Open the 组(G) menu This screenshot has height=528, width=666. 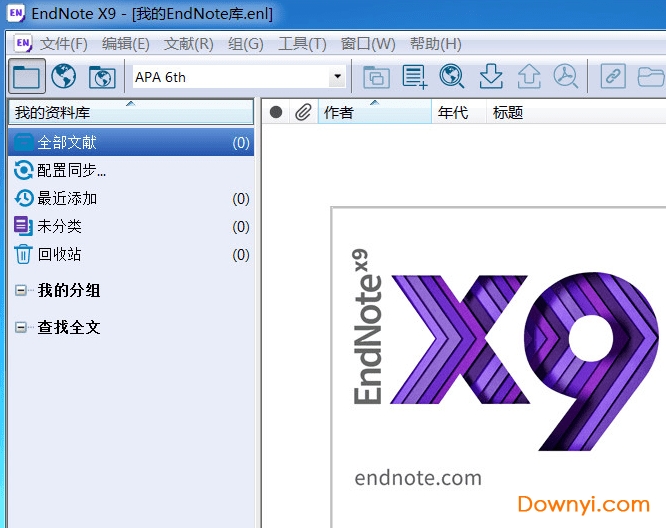(246, 44)
